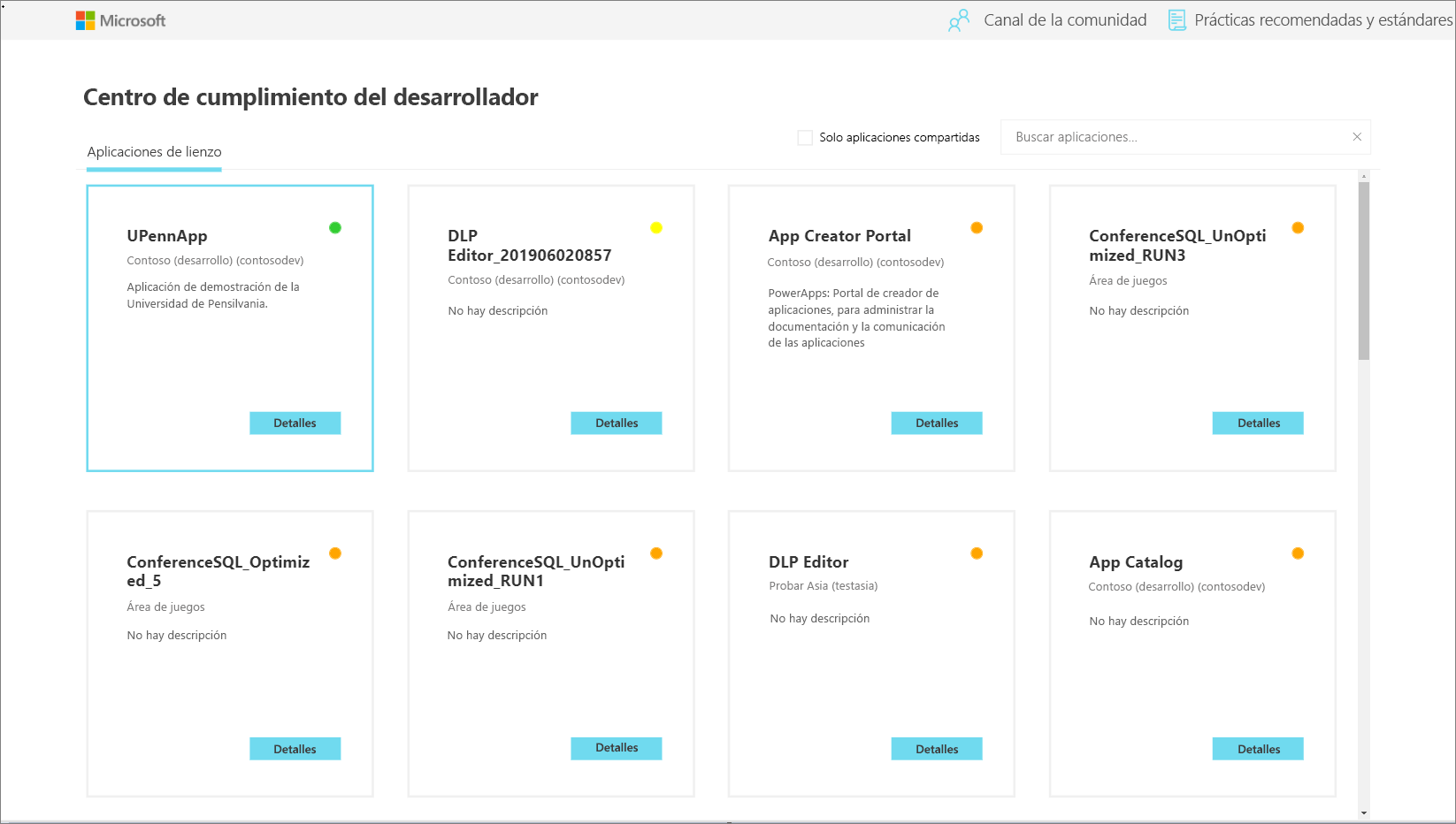The image size is (1456, 824).
Task: Click orange status dot on ConferenceSQL_Optimized_5
Action: (x=335, y=553)
